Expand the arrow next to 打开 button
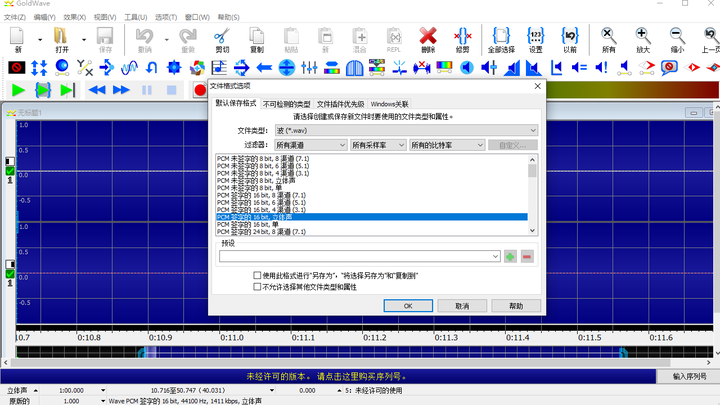The image size is (720, 405). 84,40
